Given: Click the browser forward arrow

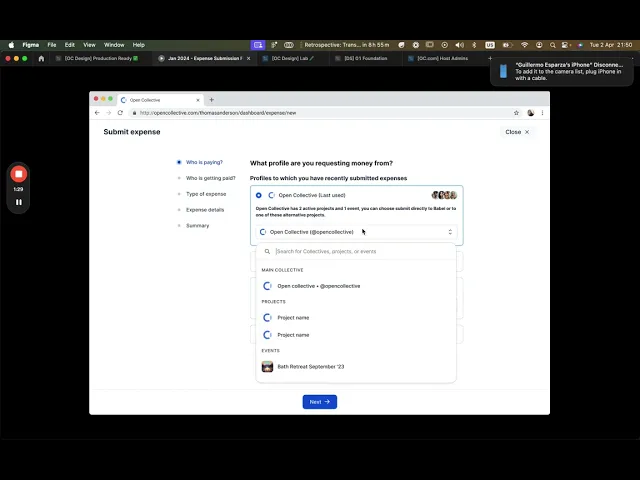Looking at the screenshot, I should point(109,113).
